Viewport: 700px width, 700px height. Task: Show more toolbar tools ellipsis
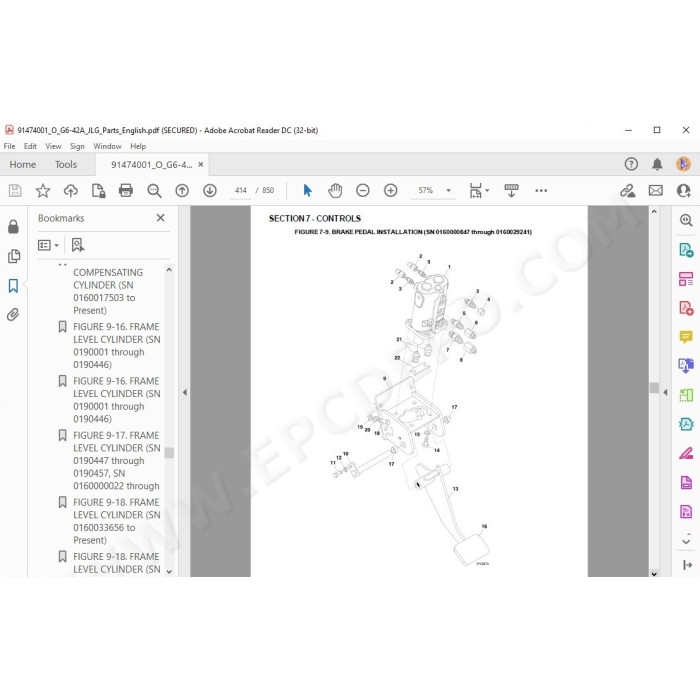pos(541,191)
